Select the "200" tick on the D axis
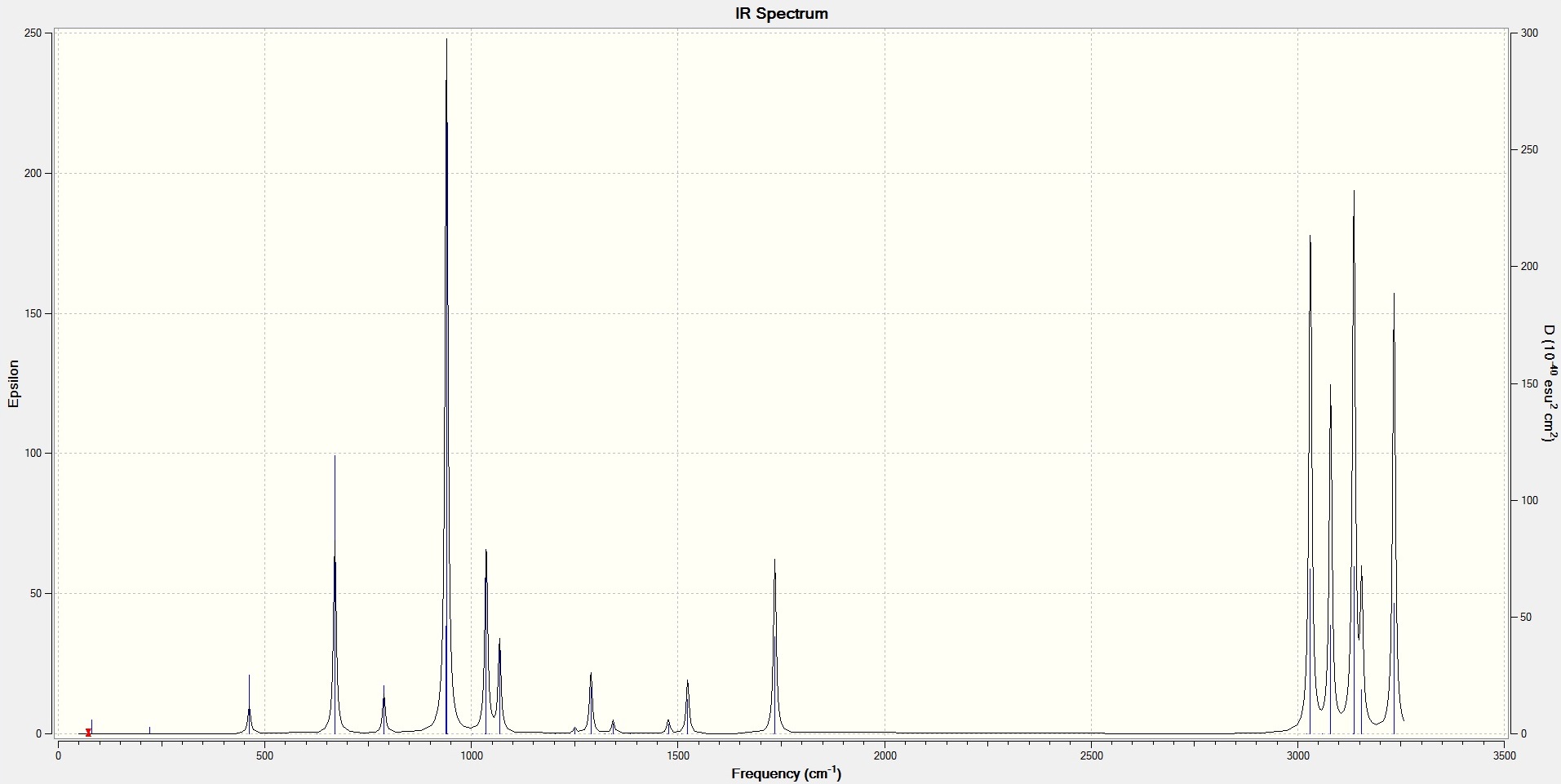1561x784 pixels. coord(1529,267)
